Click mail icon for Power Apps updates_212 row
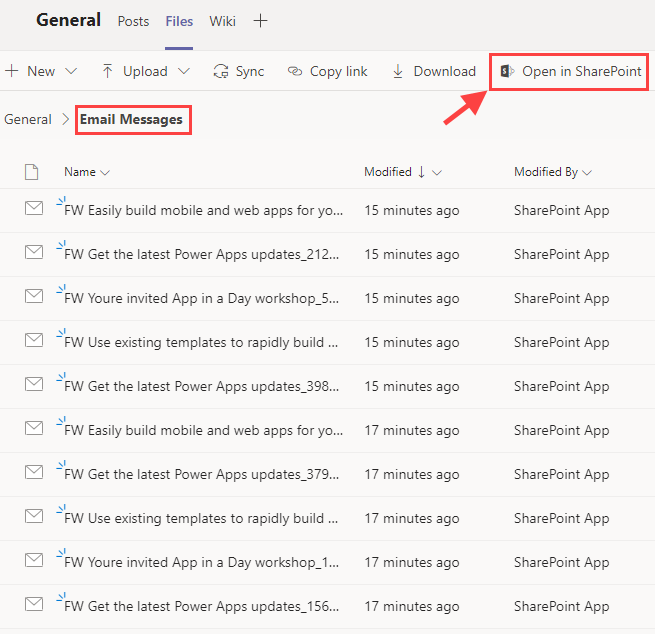 pos(34,252)
